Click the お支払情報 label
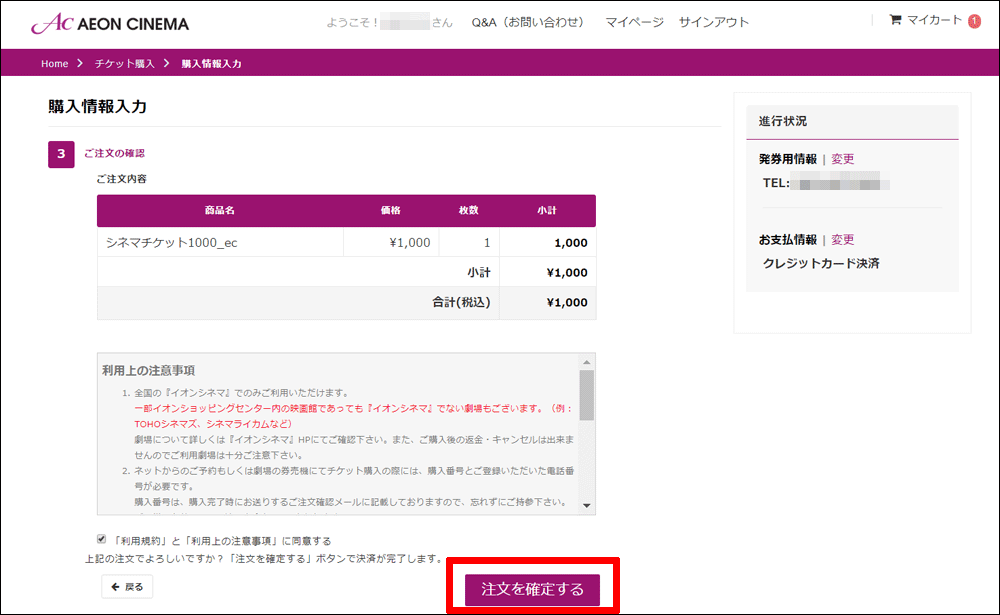Image resolution: width=1000 pixels, height=615 pixels. tap(788, 240)
